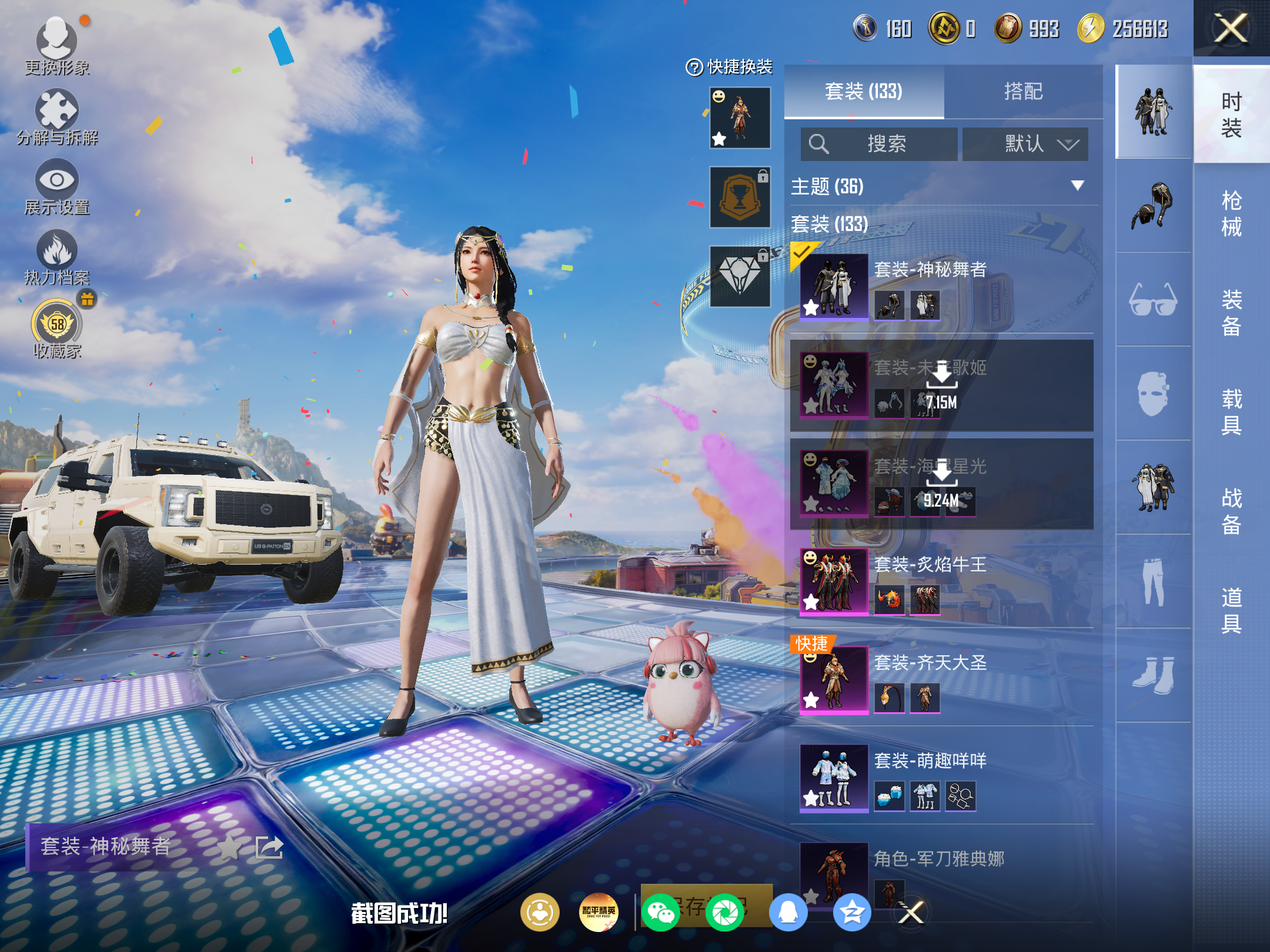Expand the 主题 (36) section arrow
Image resolution: width=1270 pixels, height=952 pixels.
[x=1077, y=186]
